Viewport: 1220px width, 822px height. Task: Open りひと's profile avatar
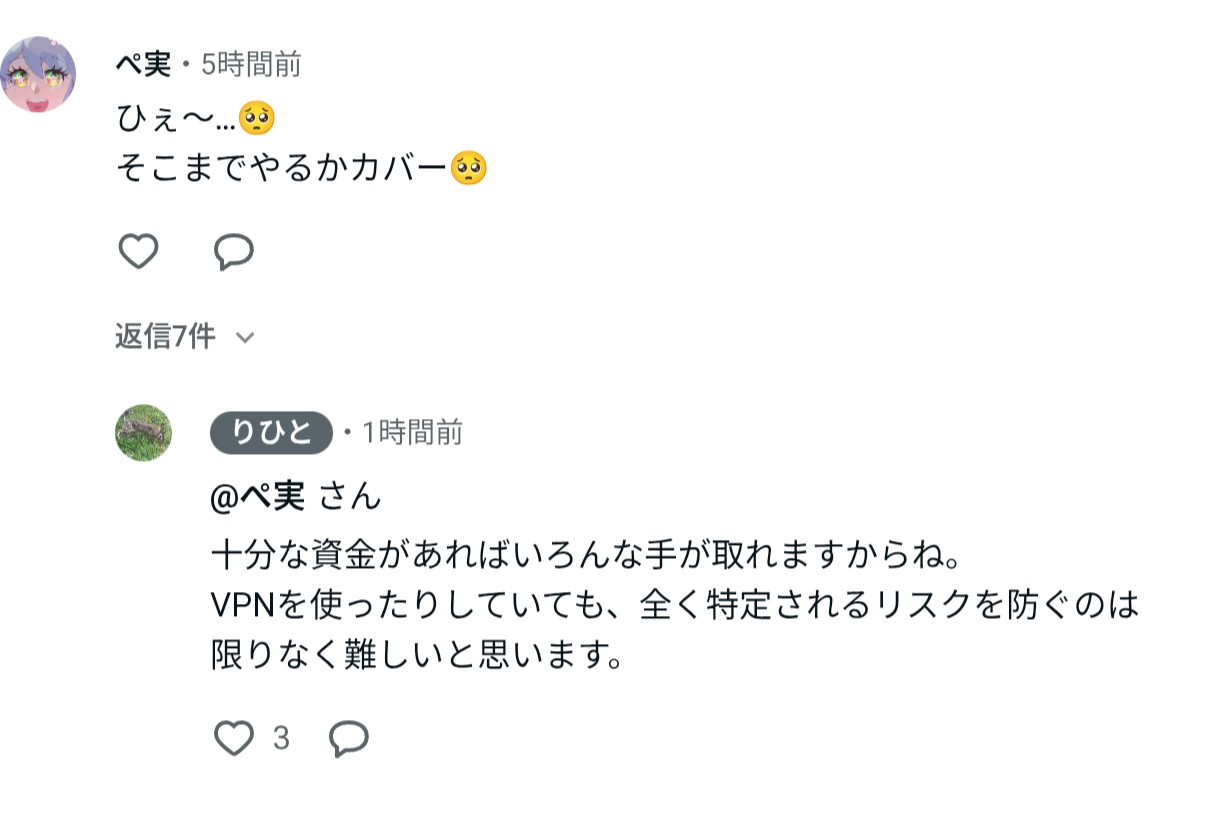[x=143, y=433]
